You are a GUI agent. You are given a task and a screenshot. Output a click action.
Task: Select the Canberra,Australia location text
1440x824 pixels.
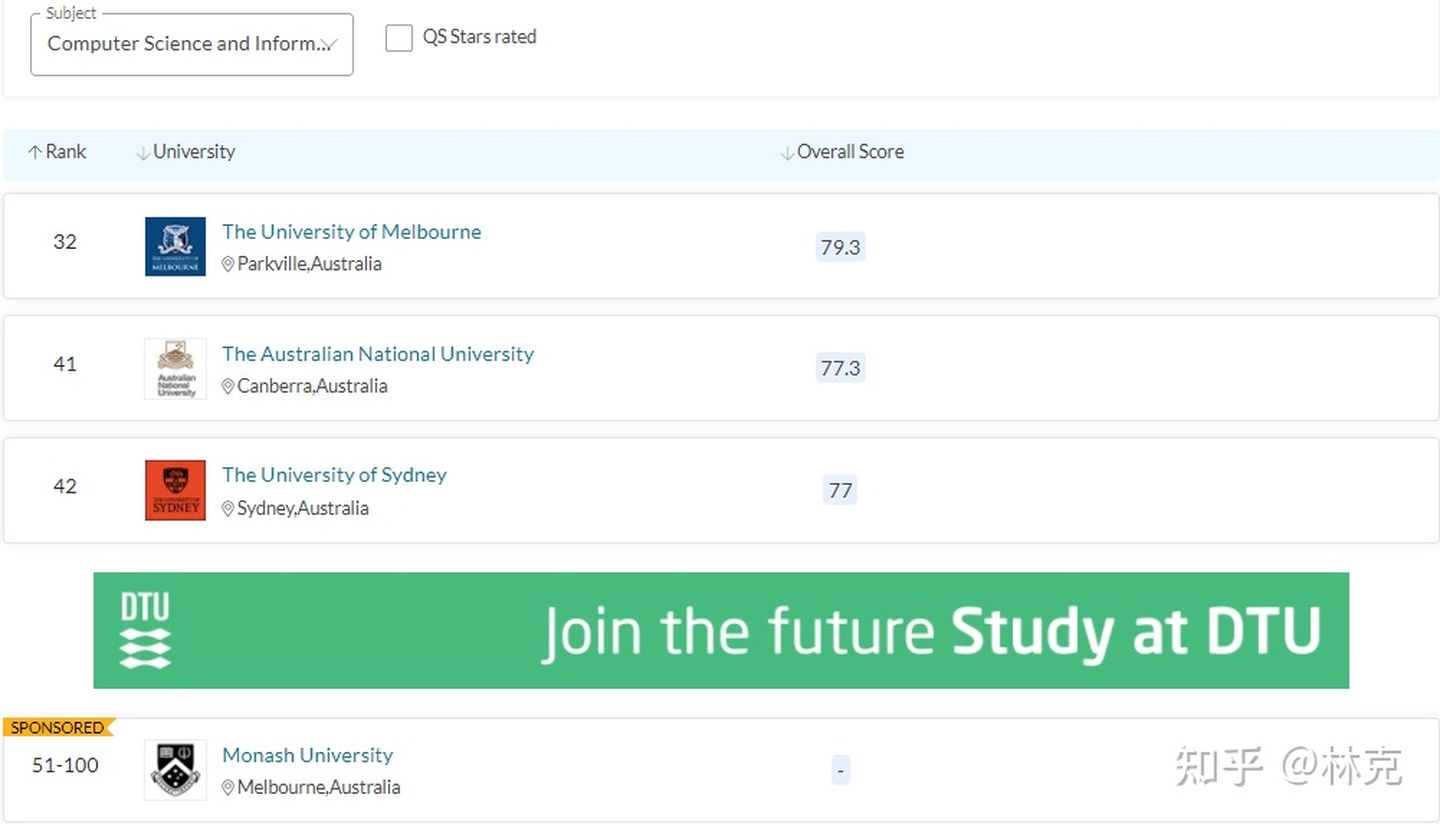pyautogui.click(x=312, y=387)
